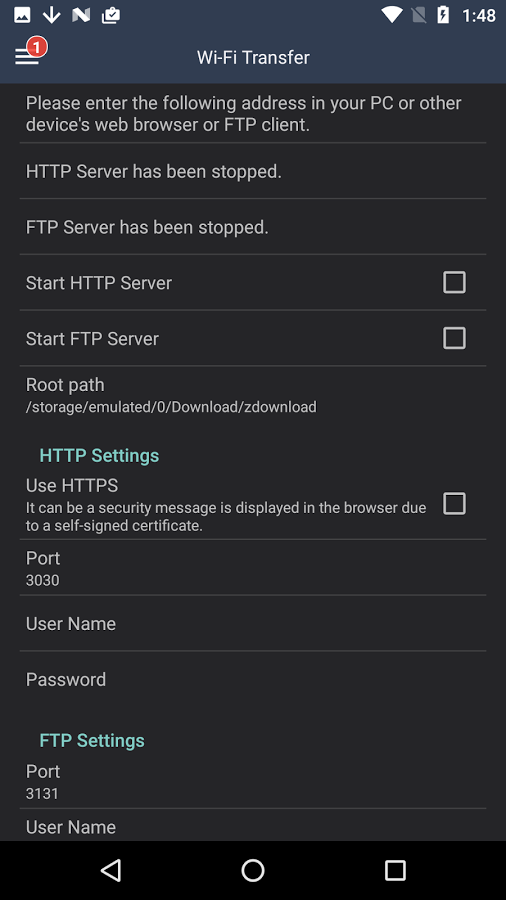Edit the HTTP Port 3030 setting
This screenshot has width=506, height=900.
coord(253,568)
